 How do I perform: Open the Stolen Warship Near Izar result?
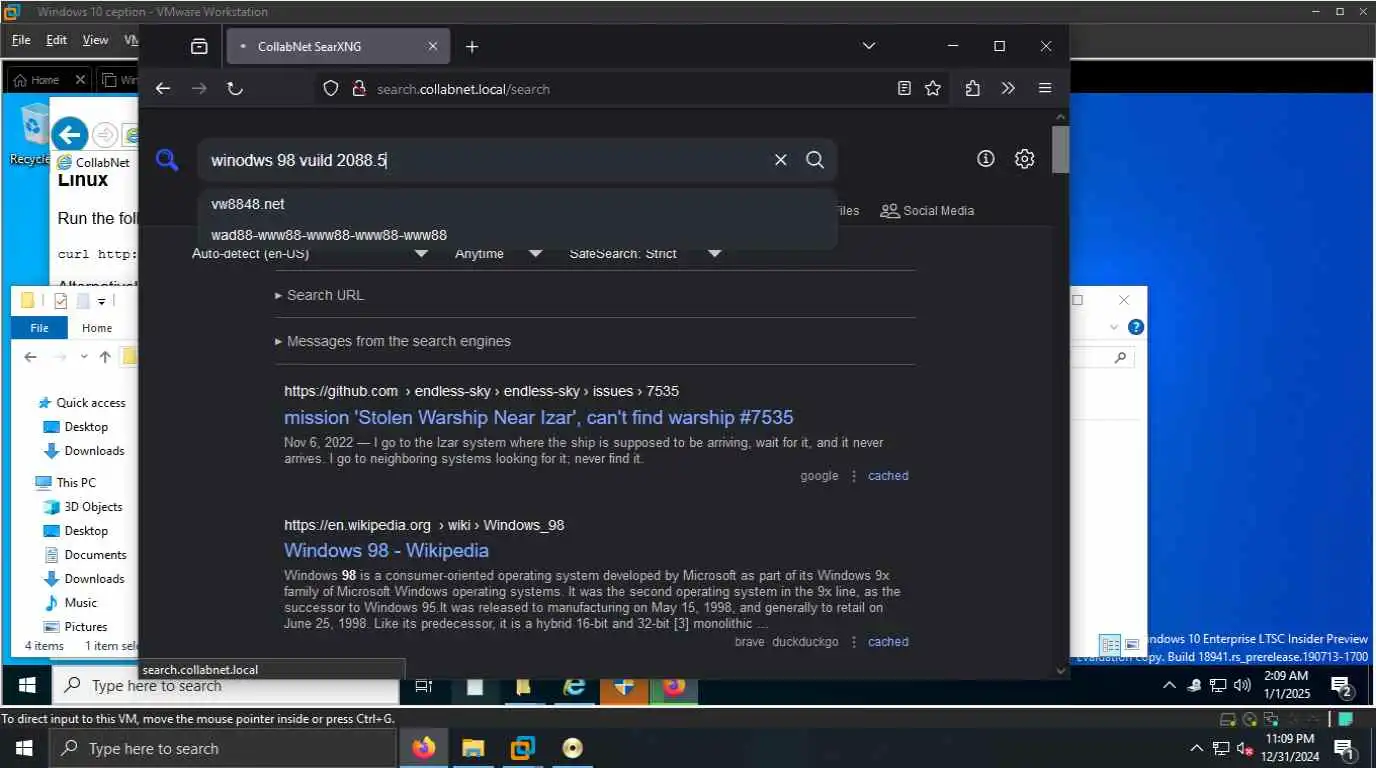(x=538, y=417)
